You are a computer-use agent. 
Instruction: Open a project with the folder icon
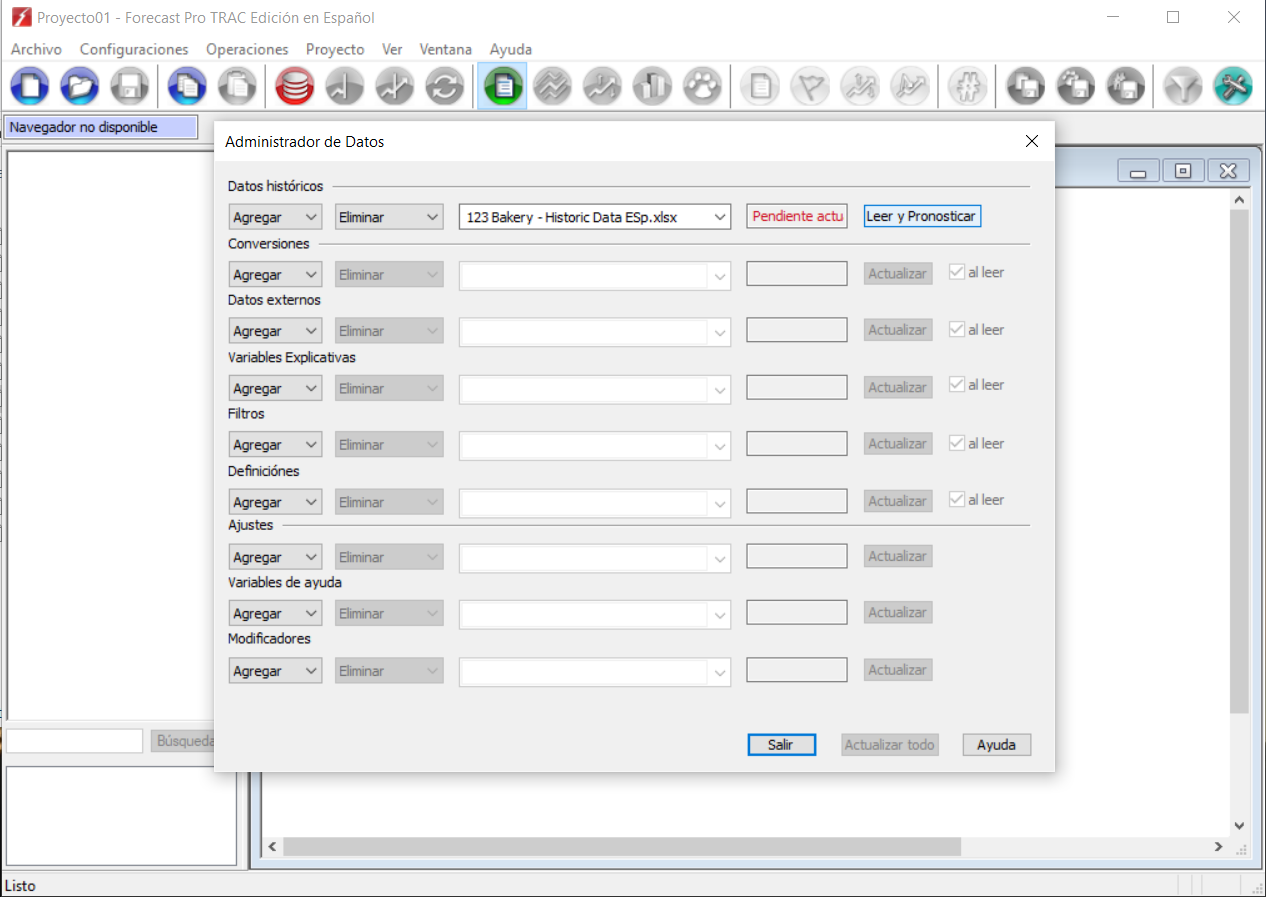point(80,87)
